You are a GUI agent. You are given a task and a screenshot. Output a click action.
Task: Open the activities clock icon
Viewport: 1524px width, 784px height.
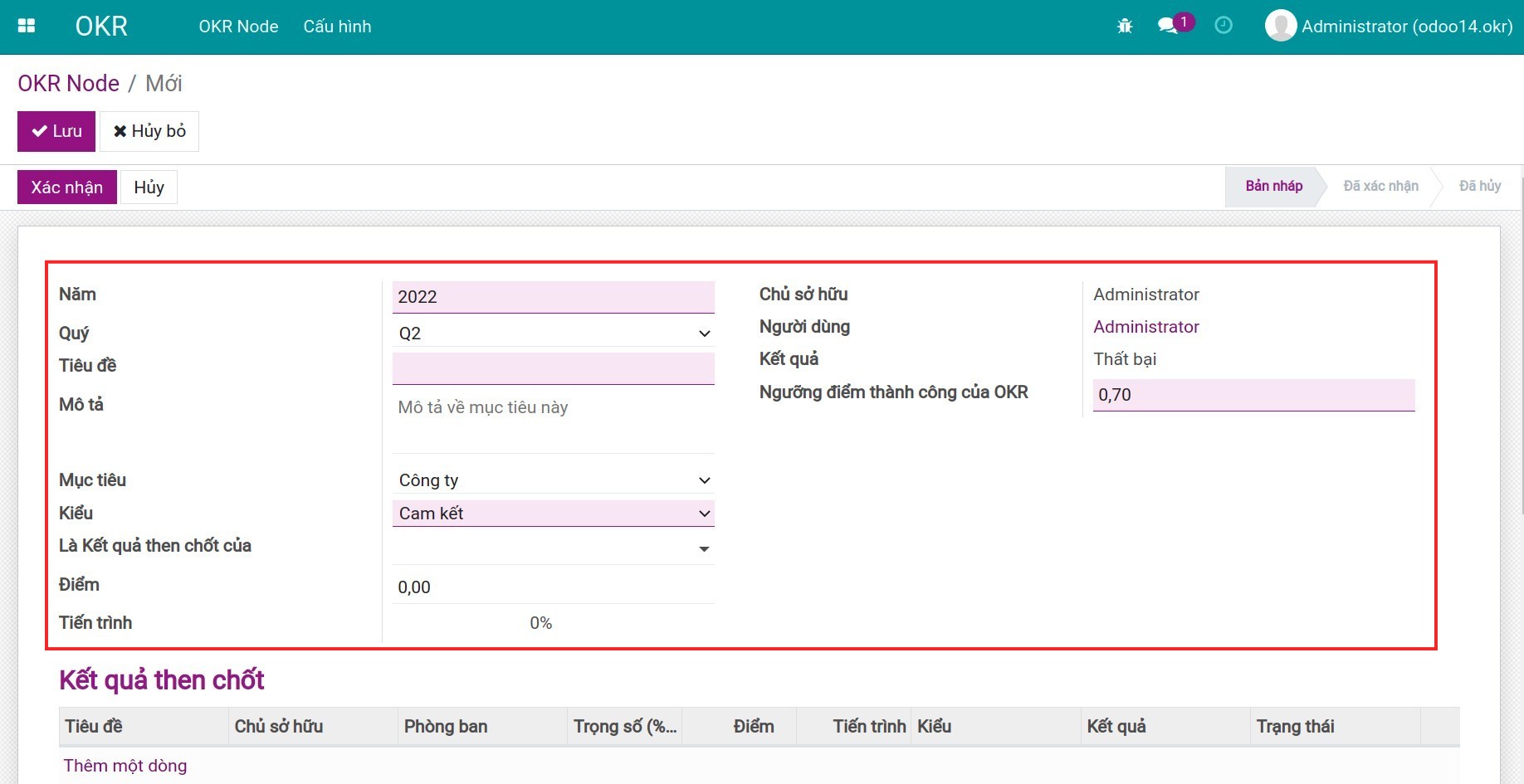tap(1223, 27)
